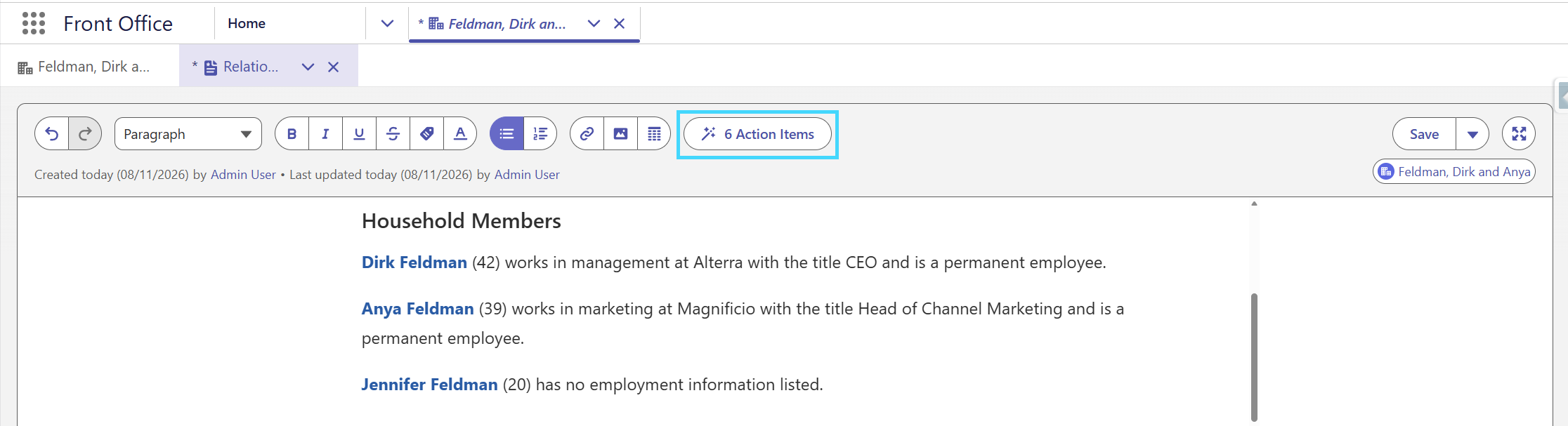
Task: Toggle the numbered list
Action: (540, 133)
